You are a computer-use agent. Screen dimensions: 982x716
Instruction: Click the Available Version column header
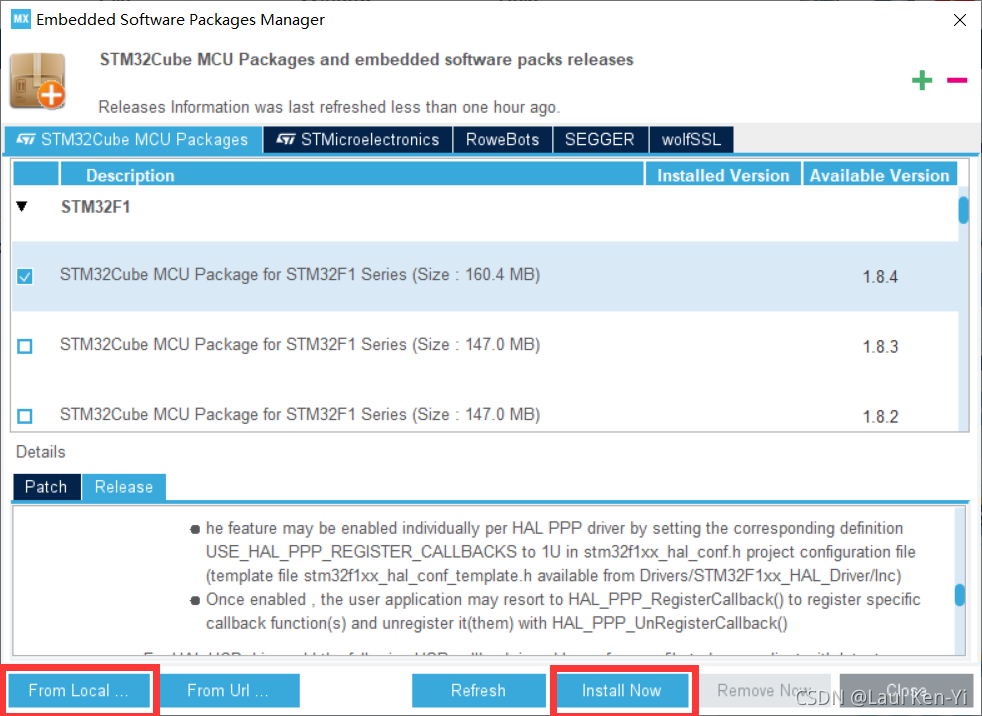pyautogui.click(x=880, y=175)
